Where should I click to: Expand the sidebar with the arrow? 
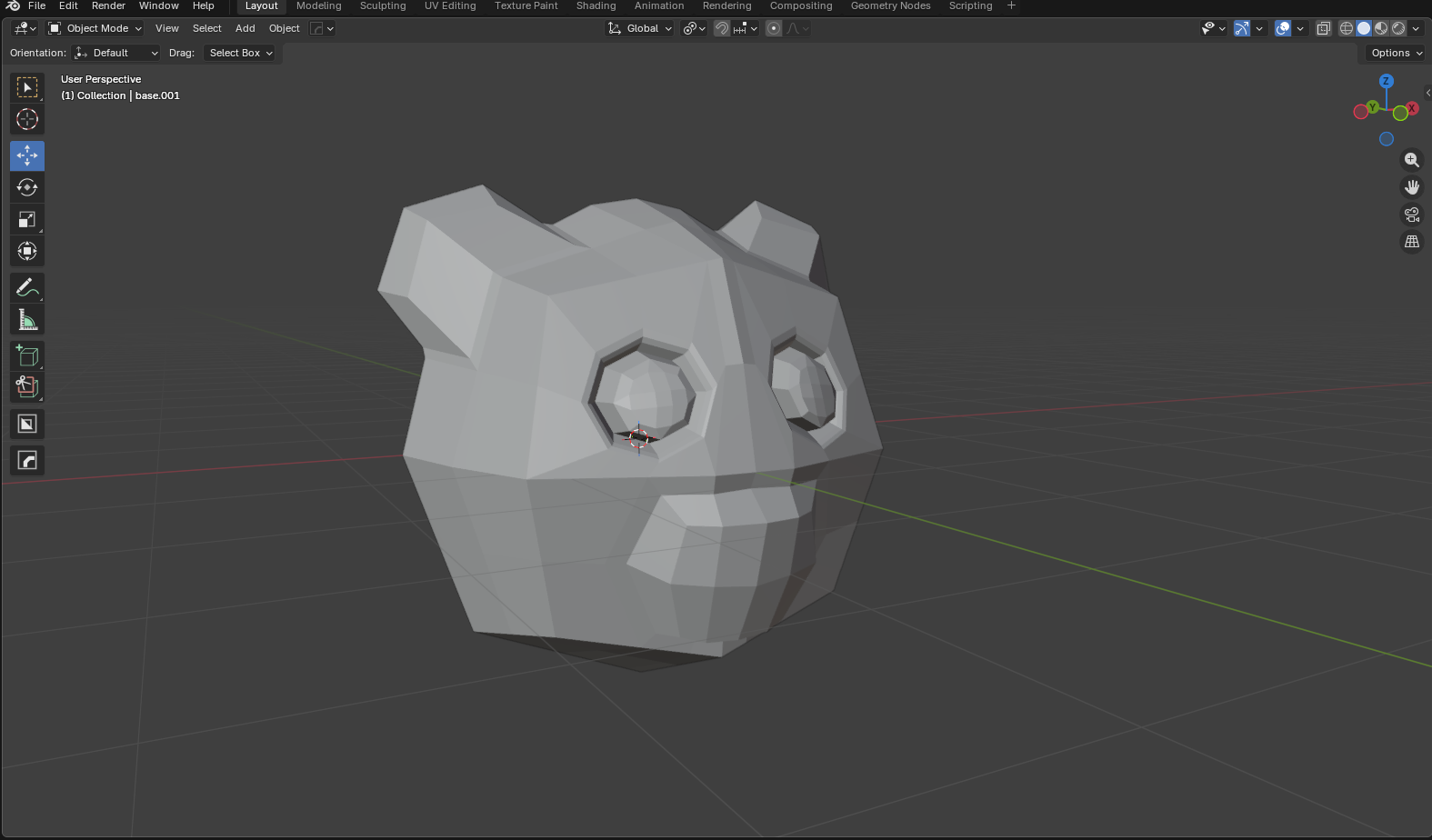(1427, 93)
